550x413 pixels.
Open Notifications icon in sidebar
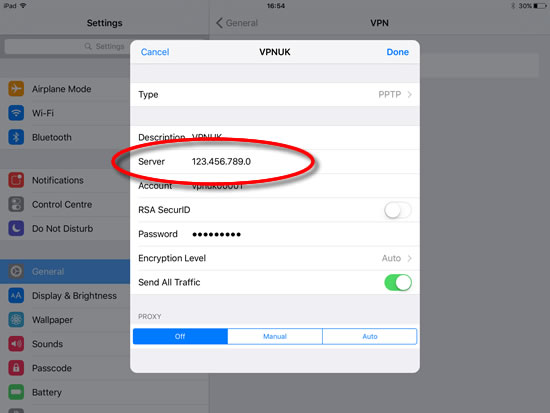16,180
